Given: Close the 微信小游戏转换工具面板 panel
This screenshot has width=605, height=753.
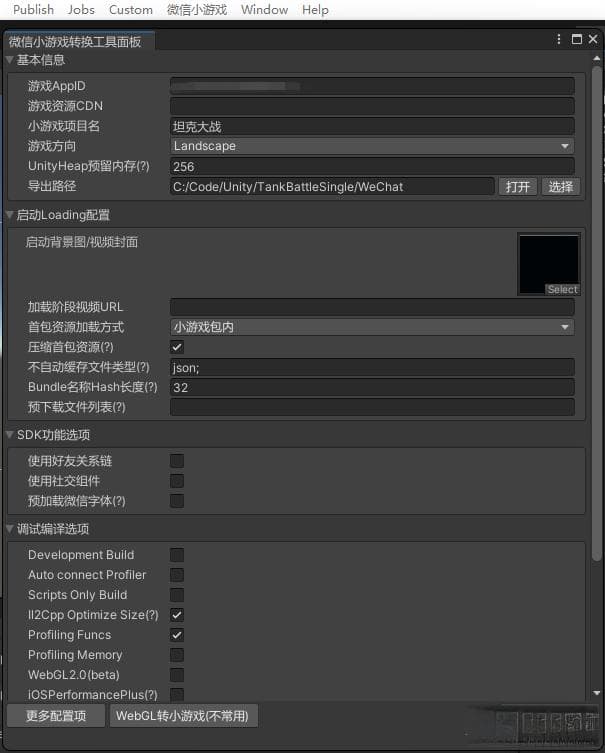Looking at the screenshot, I should tap(593, 39).
